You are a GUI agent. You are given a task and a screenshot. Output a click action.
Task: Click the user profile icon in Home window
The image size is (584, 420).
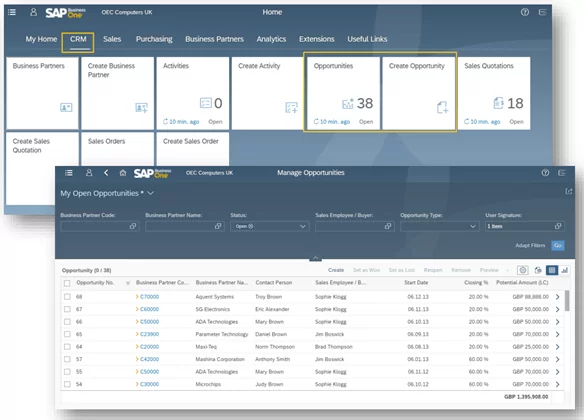[33, 12]
